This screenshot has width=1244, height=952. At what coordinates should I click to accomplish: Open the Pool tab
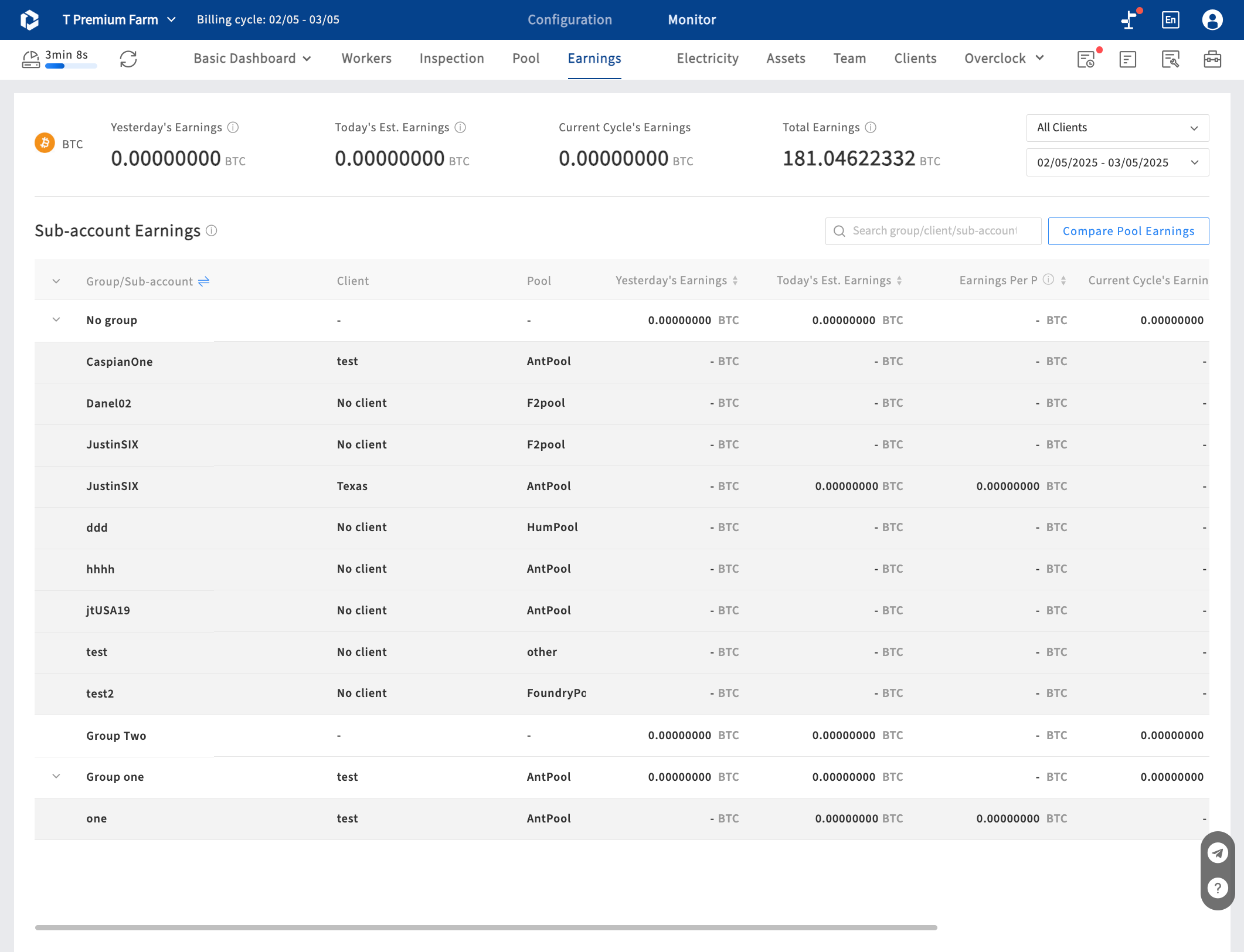(526, 59)
